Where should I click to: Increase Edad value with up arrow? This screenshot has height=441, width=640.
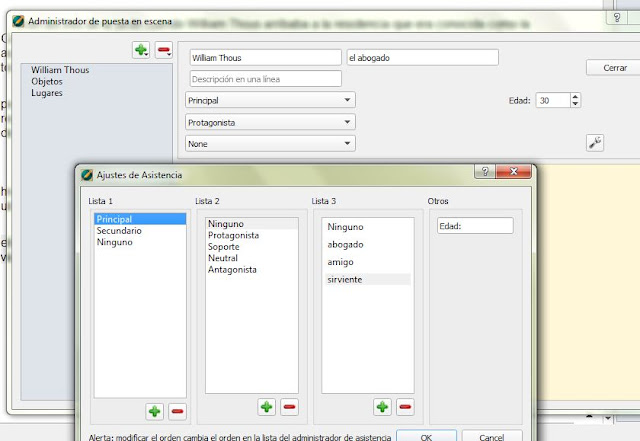point(575,97)
